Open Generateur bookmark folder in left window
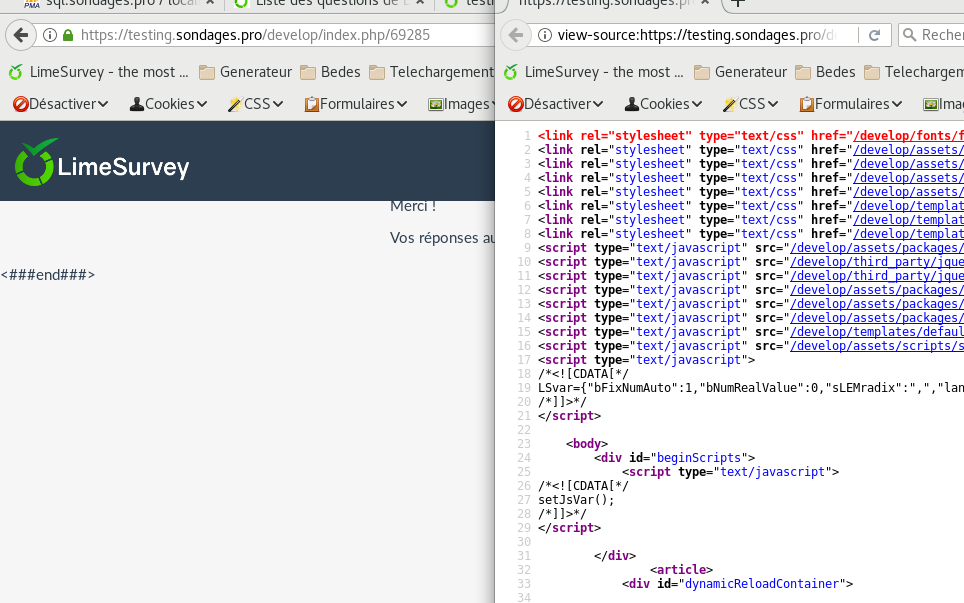This screenshot has width=964, height=603. 245,72
